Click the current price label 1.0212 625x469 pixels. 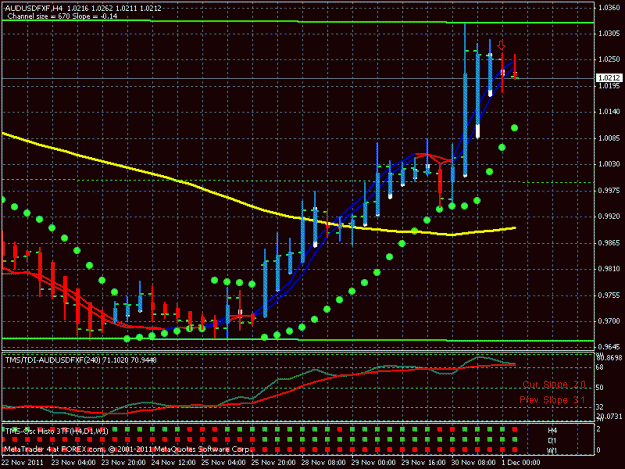coord(609,78)
